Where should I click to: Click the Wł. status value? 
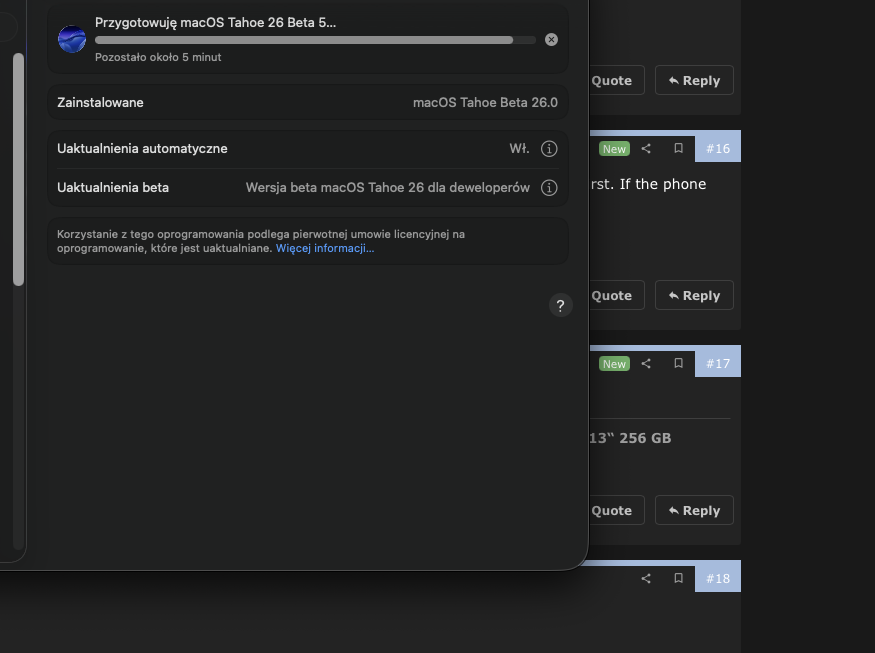(520, 148)
